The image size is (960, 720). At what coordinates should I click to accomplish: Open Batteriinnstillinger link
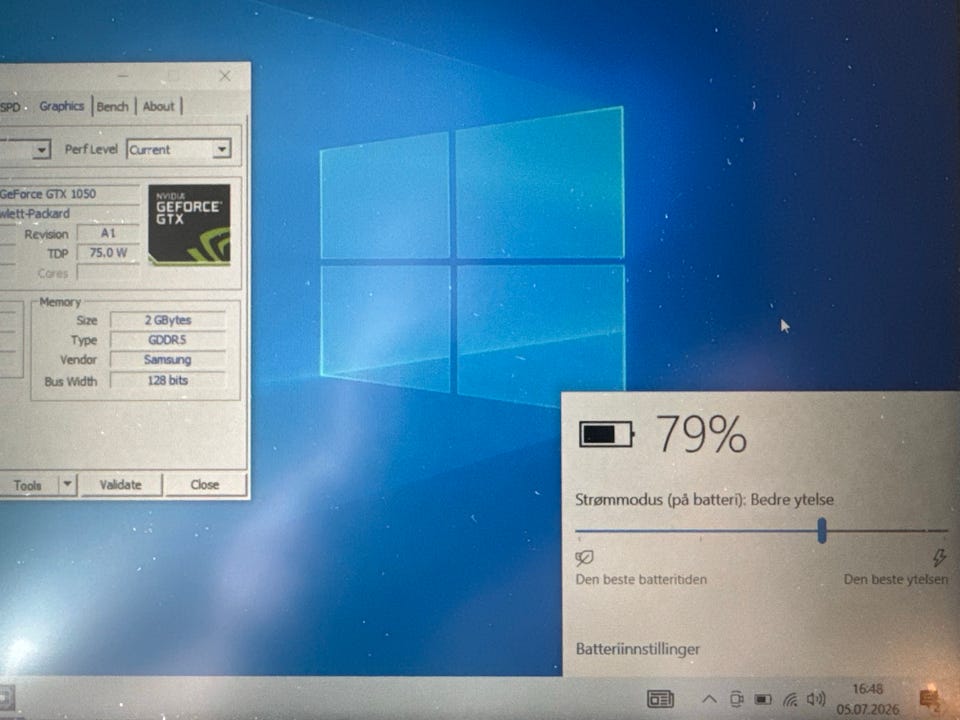pos(637,649)
